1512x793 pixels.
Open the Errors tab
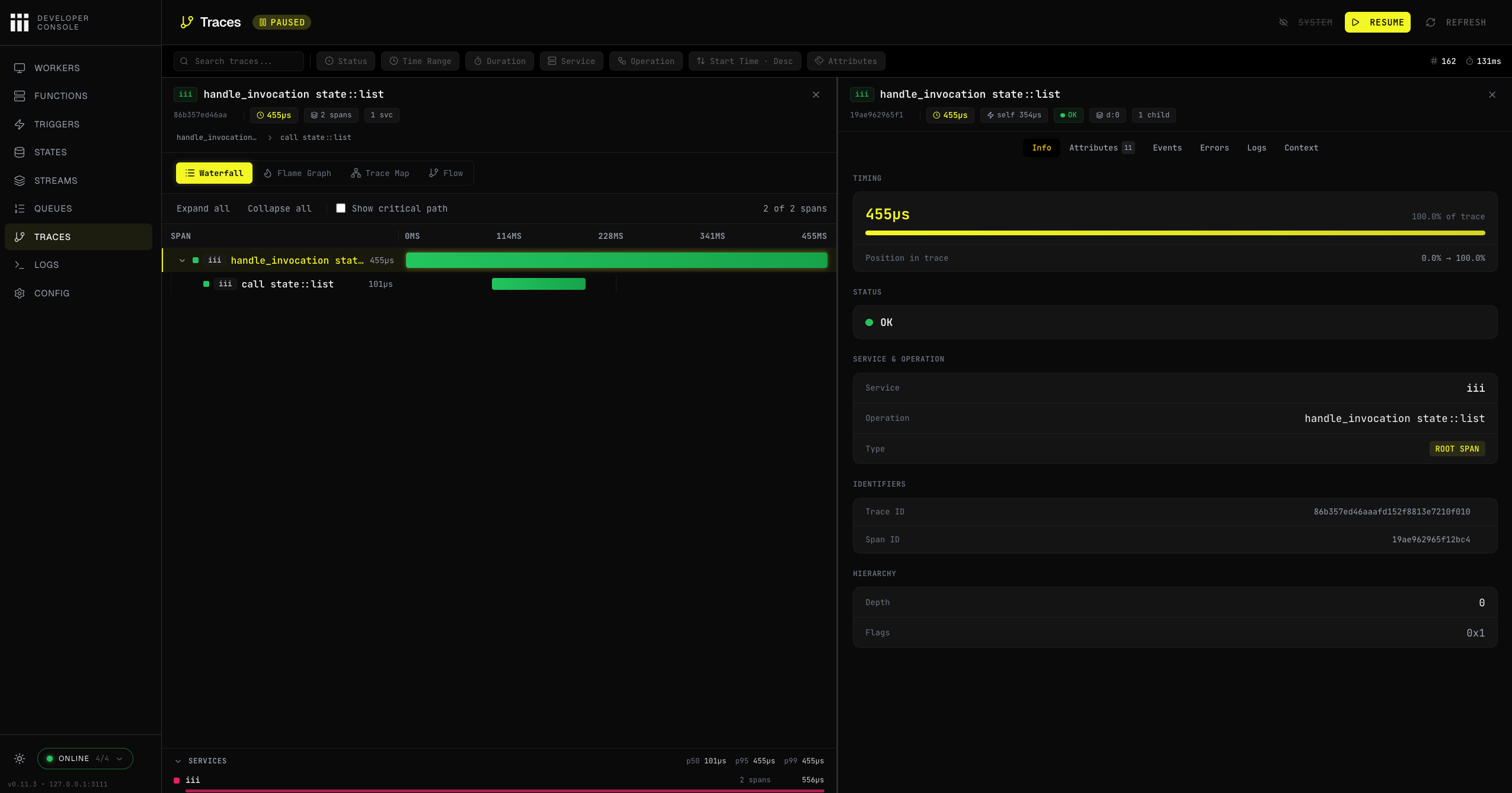tap(1214, 148)
